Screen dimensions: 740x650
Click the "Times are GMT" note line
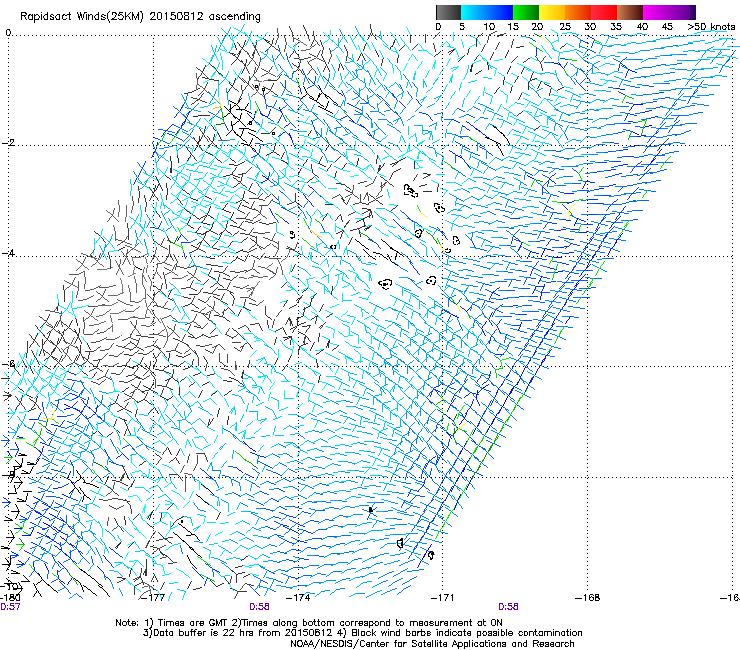[309, 623]
